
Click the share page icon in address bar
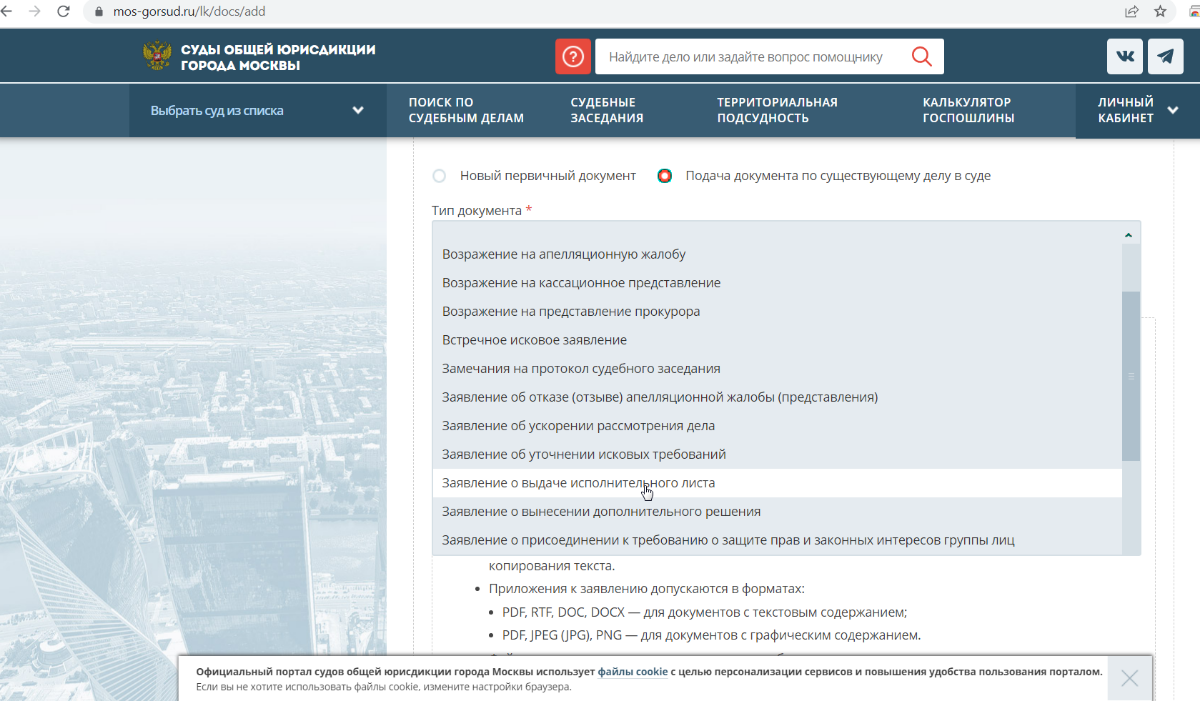point(1131,12)
